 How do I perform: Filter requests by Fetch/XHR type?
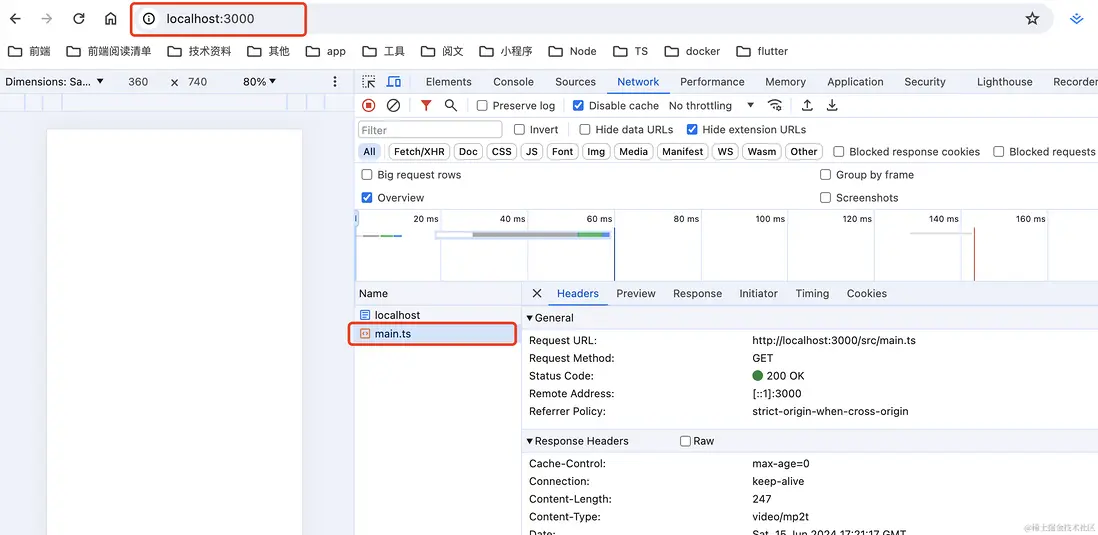point(419,152)
